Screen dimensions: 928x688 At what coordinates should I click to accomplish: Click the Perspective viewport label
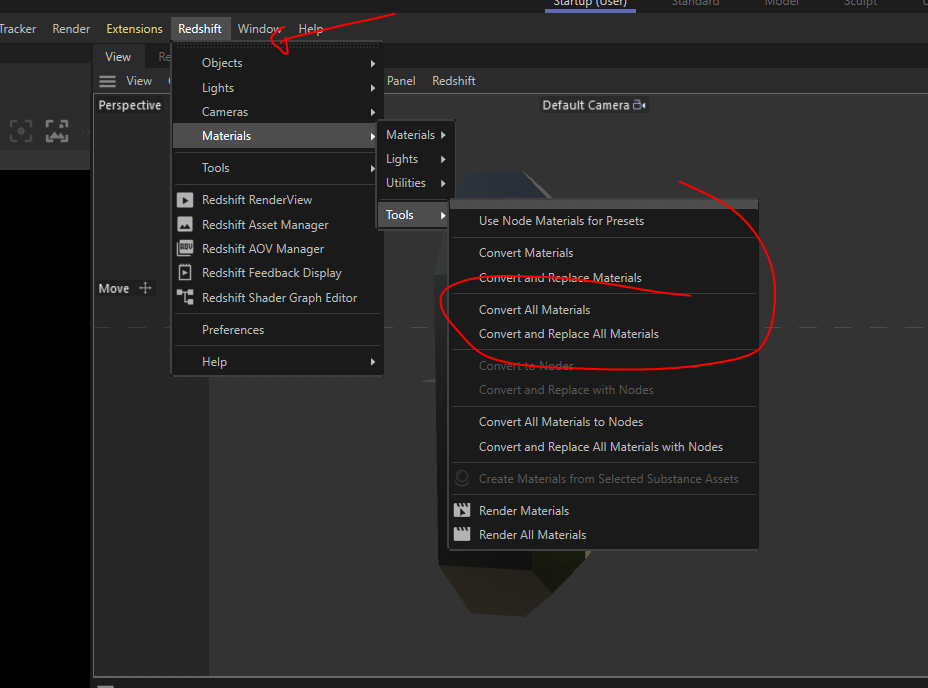pyautogui.click(x=130, y=105)
